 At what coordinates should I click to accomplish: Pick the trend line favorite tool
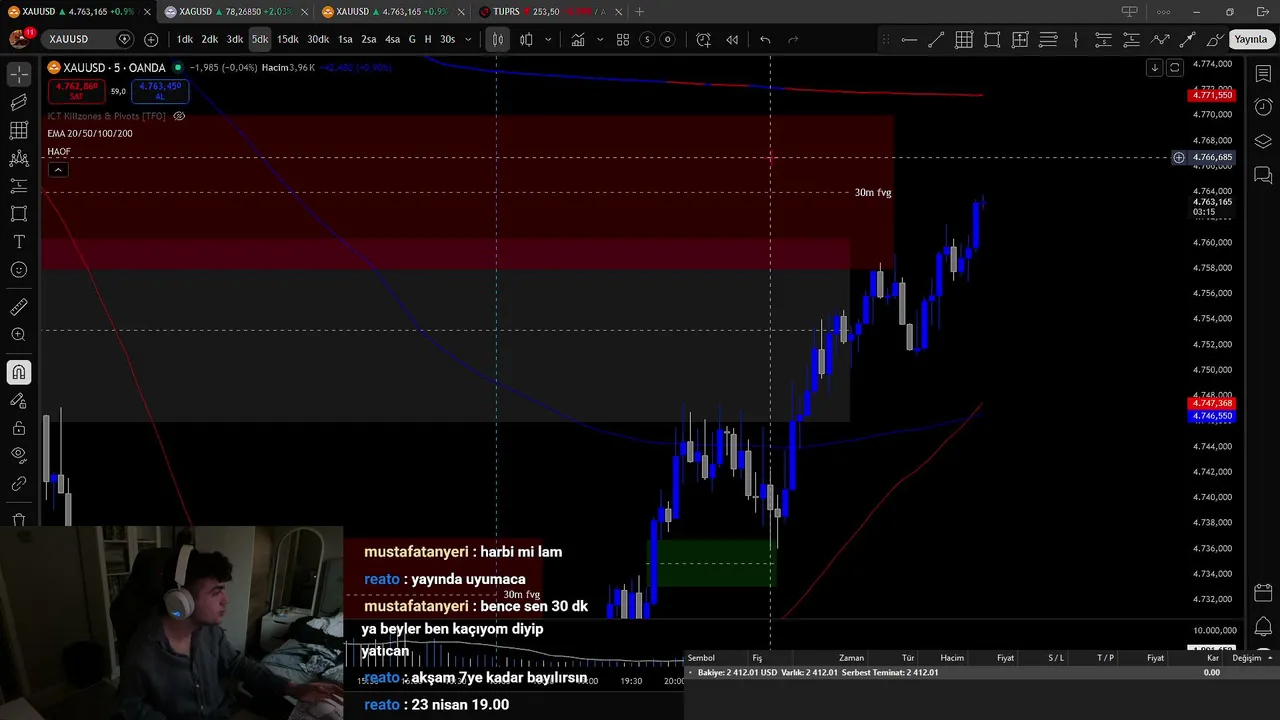coord(936,39)
